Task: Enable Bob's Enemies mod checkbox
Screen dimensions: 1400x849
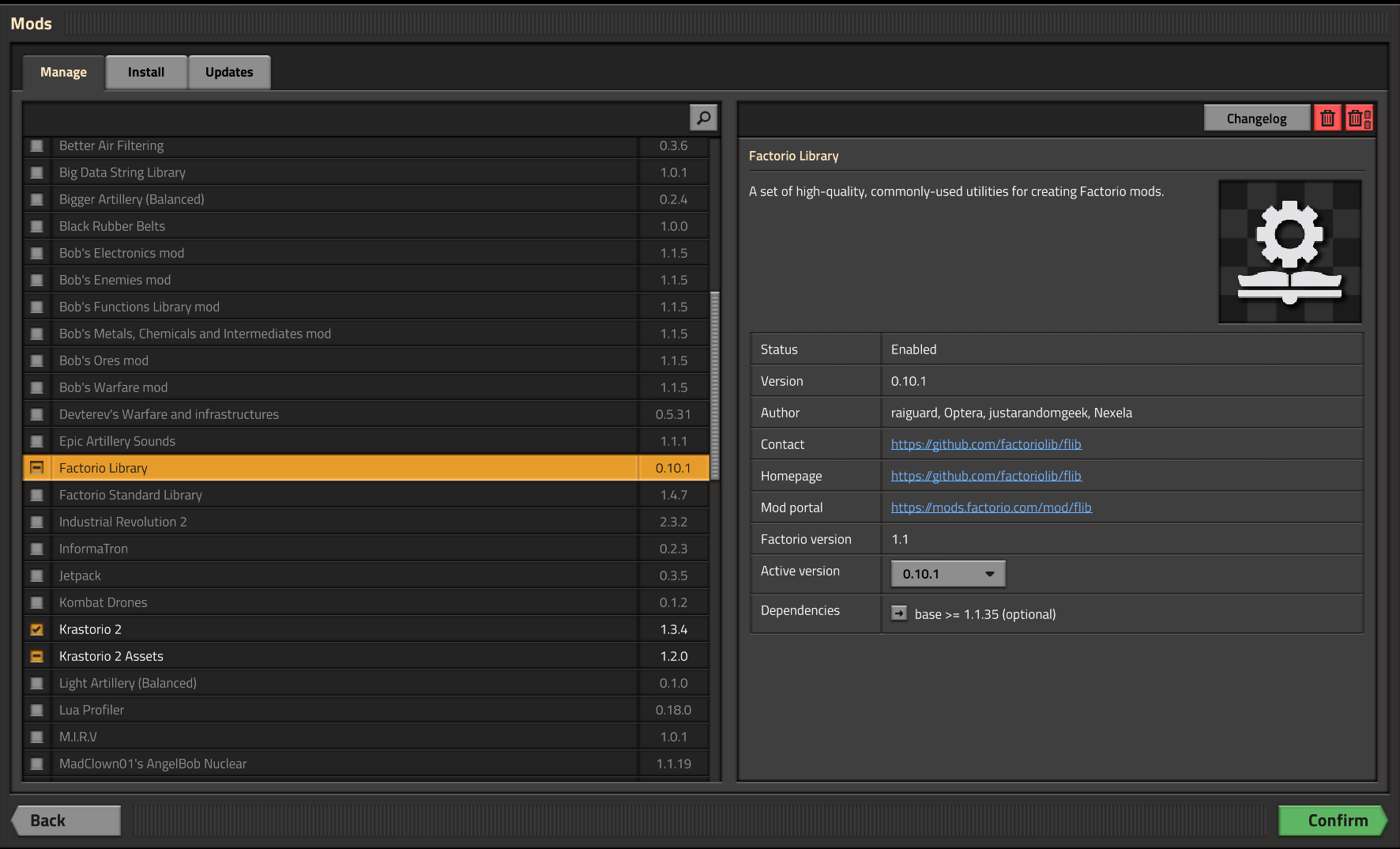Action: tap(36, 280)
